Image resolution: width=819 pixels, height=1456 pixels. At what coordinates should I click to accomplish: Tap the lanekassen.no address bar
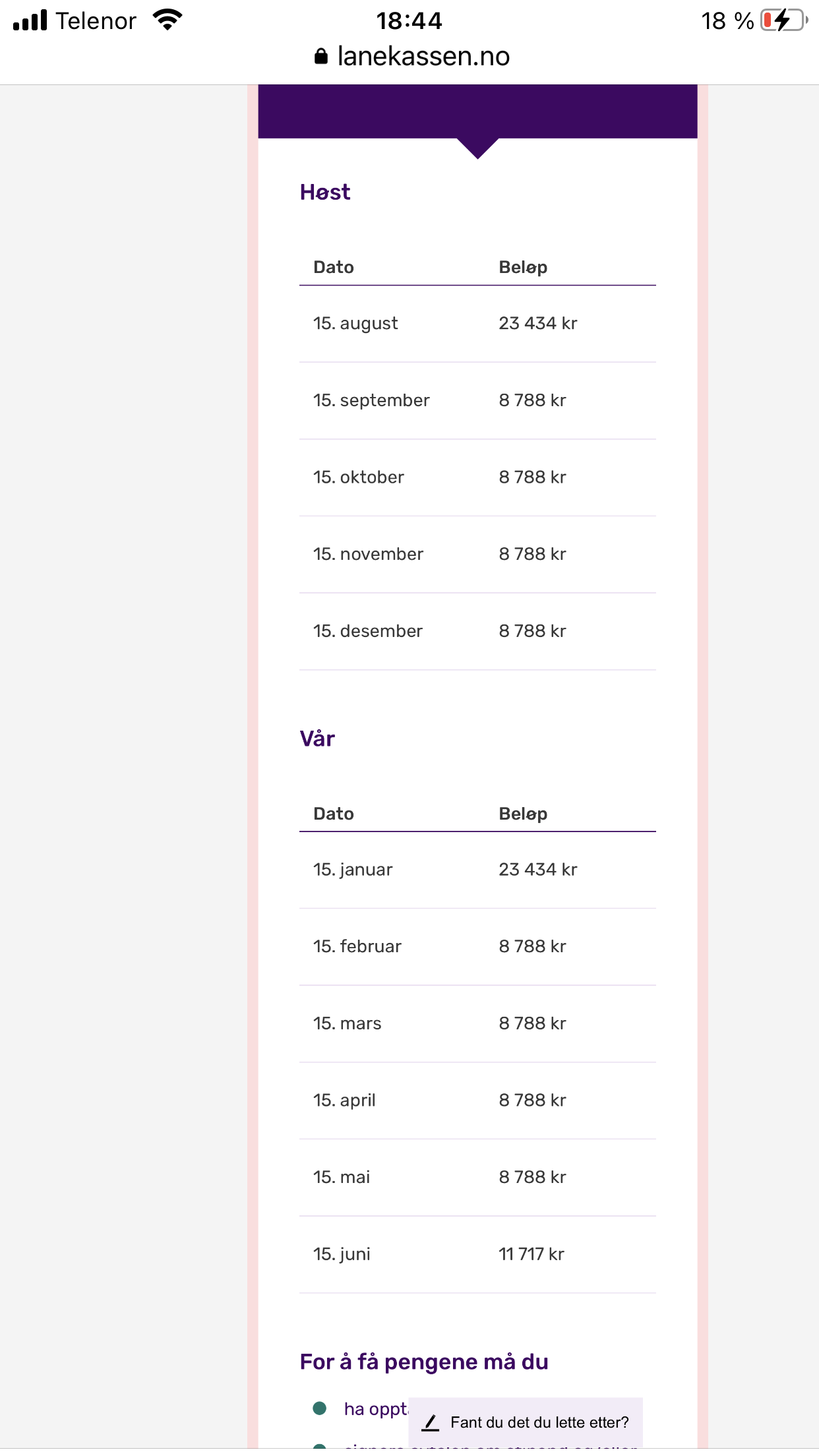pos(423,57)
